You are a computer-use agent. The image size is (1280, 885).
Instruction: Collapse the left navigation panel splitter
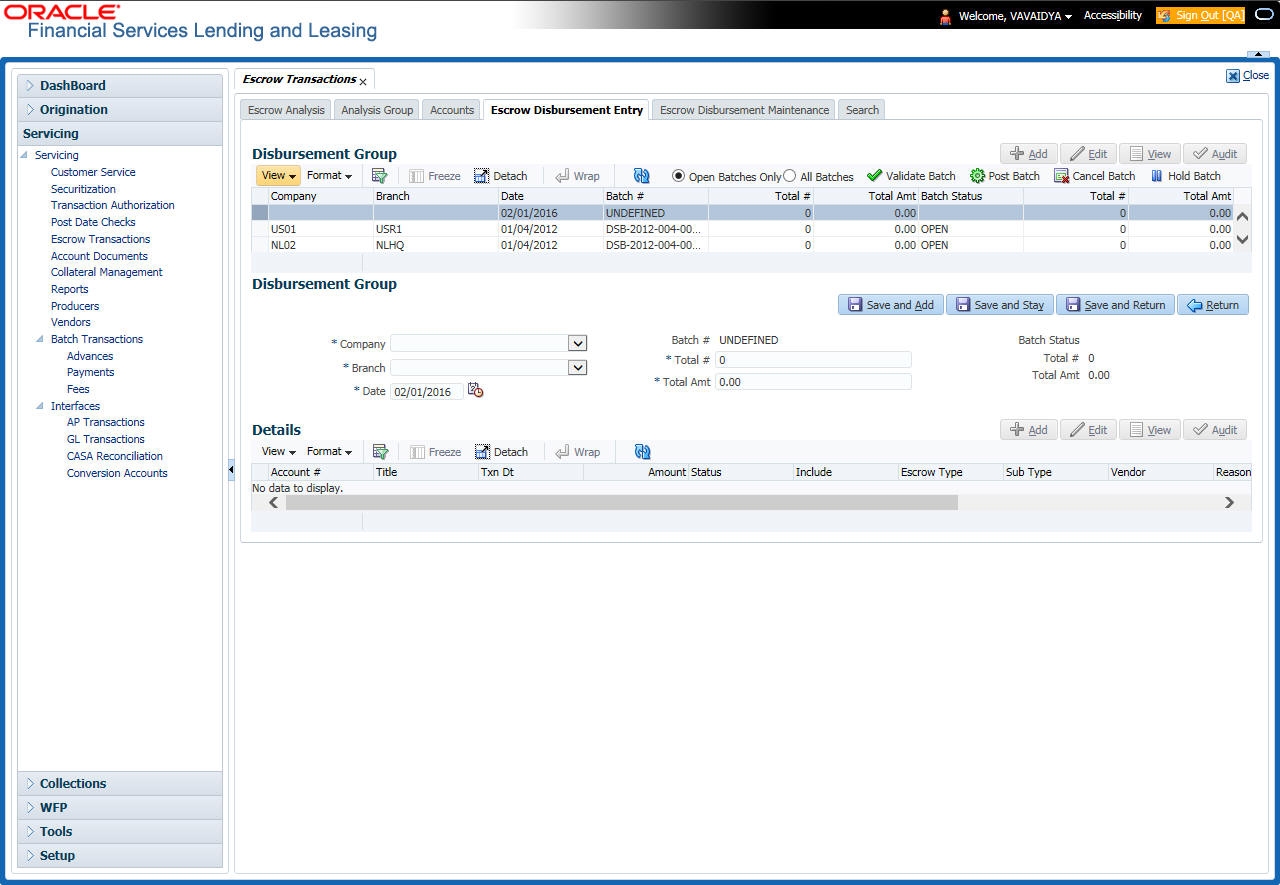(x=231, y=470)
